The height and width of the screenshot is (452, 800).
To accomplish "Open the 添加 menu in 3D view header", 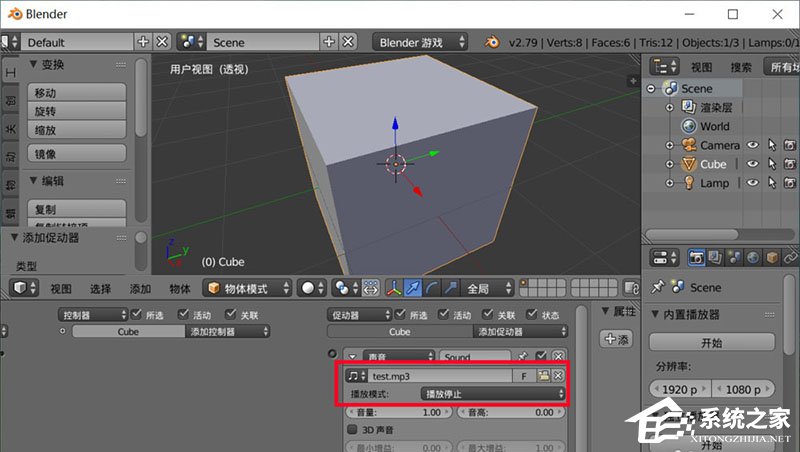I will click(140, 288).
